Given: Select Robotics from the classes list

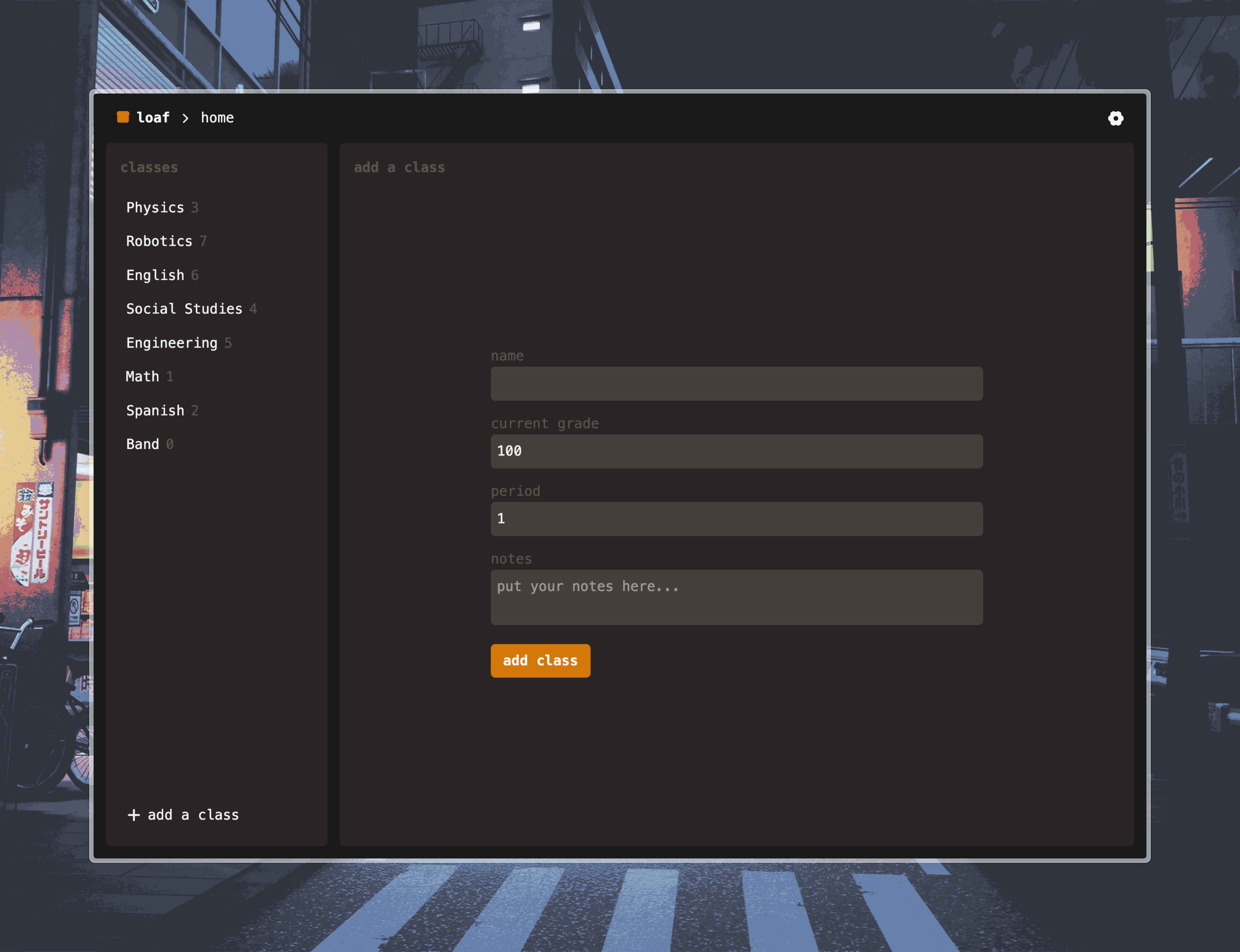Looking at the screenshot, I should tap(159, 241).
